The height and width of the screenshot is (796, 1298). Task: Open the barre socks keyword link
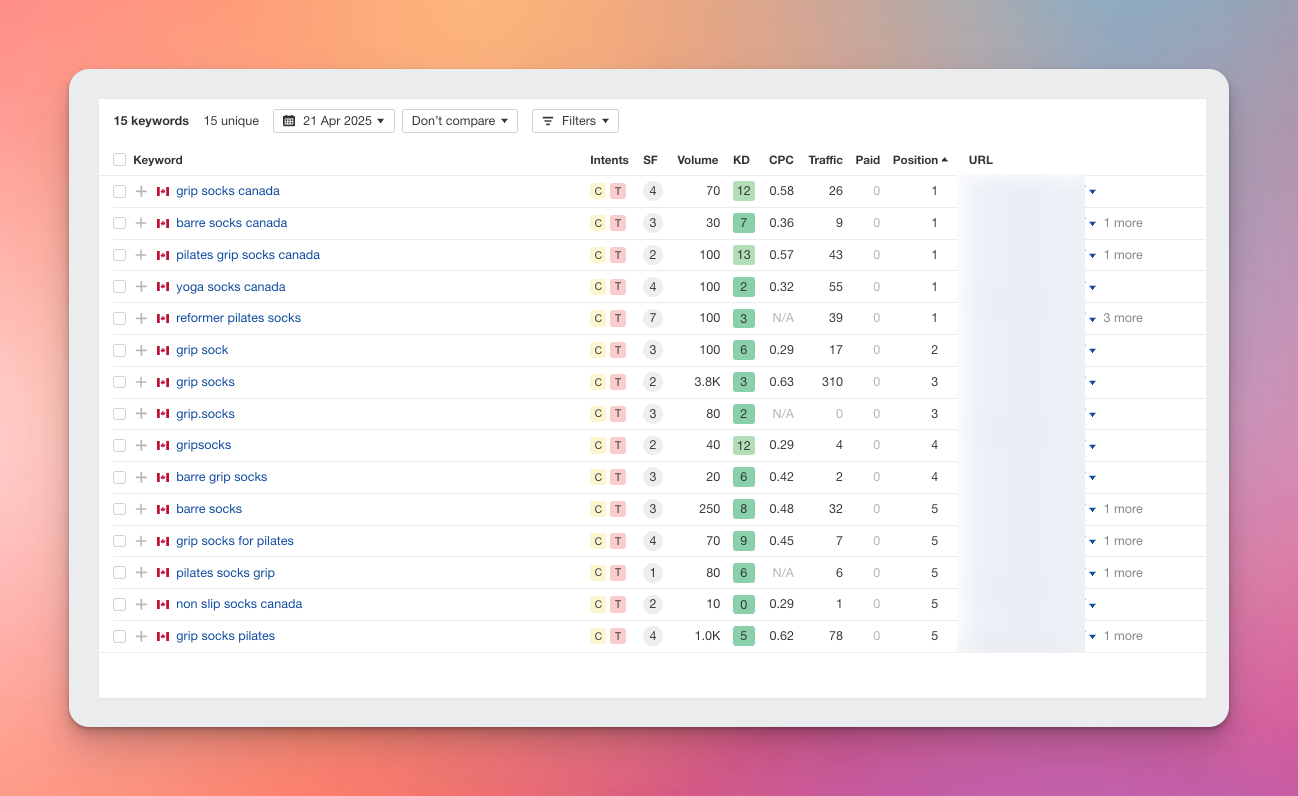209,509
